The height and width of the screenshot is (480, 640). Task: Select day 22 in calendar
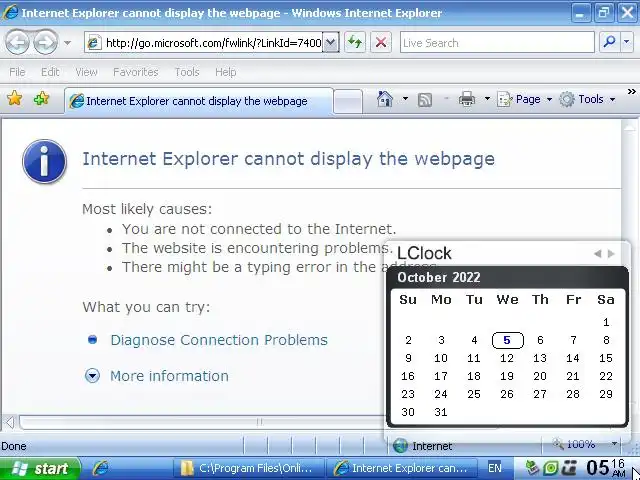tap(606, 376)
